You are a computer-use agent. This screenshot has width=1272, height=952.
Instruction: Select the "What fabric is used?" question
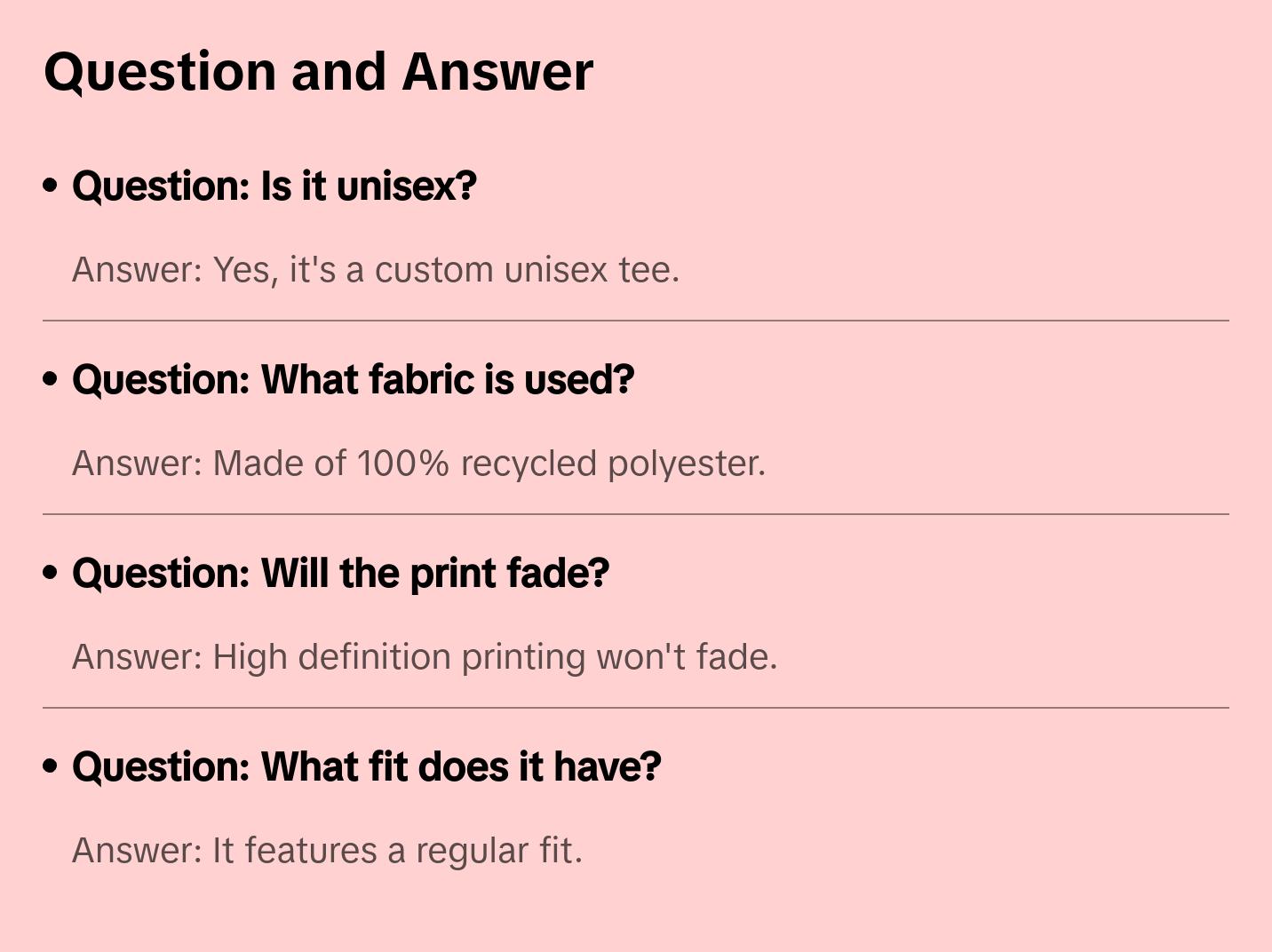pyautogui.click(x=353, y=380)
